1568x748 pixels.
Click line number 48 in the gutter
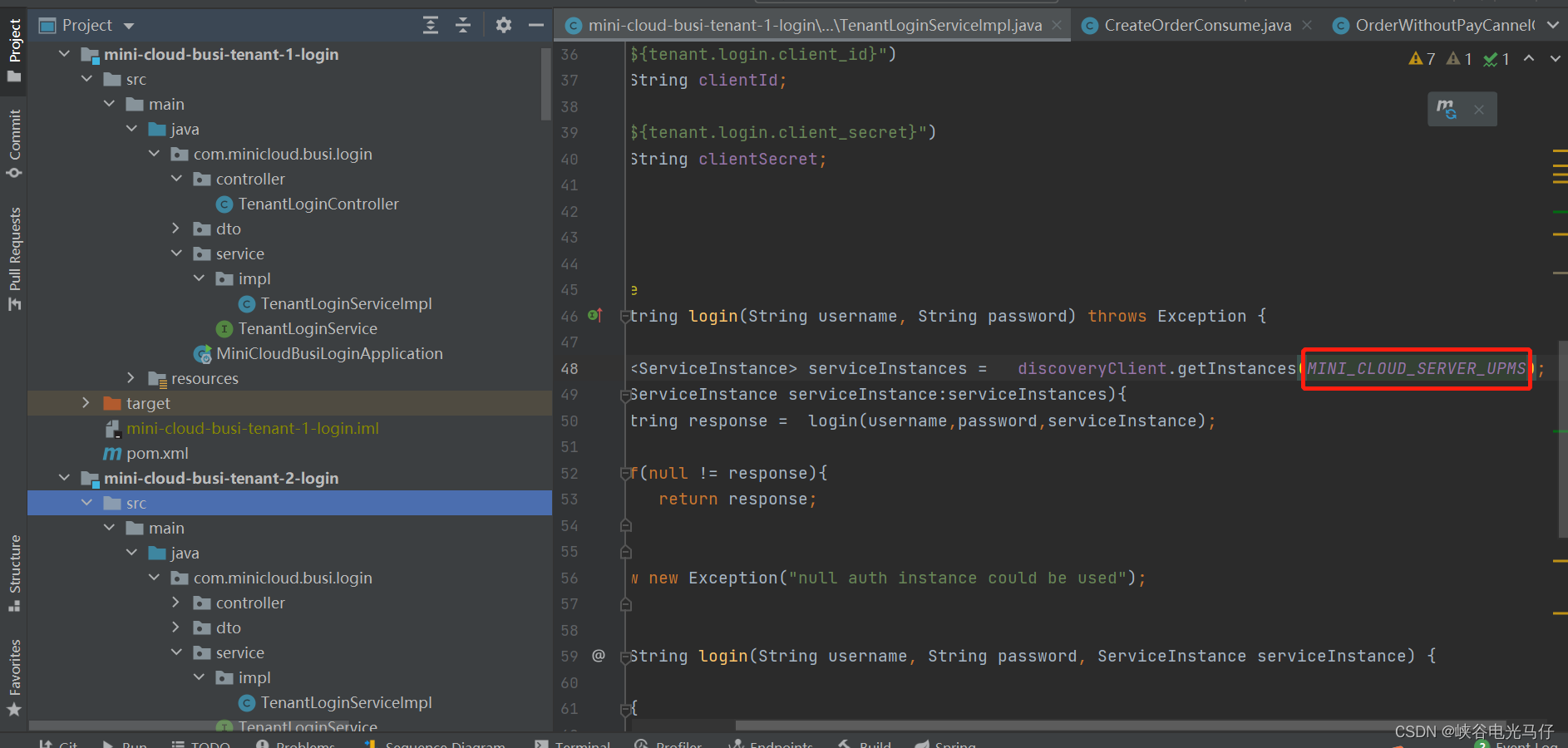570,368
